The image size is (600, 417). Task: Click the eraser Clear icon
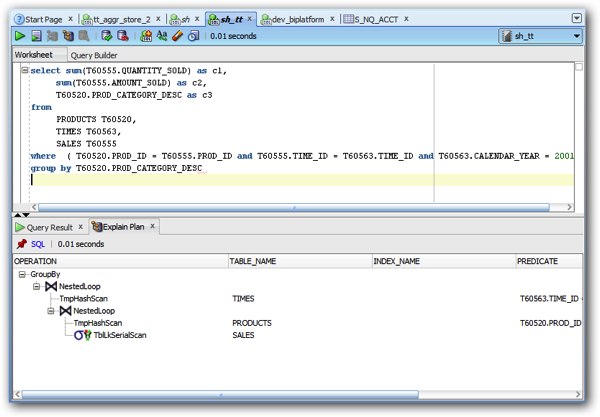(x=177, y=36)
